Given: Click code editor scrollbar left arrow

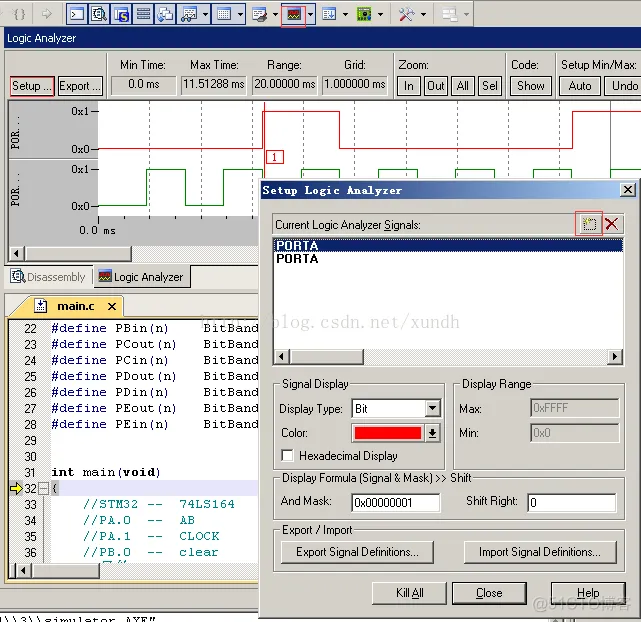Looking at the screenshot, I should [x=23, y=570].
